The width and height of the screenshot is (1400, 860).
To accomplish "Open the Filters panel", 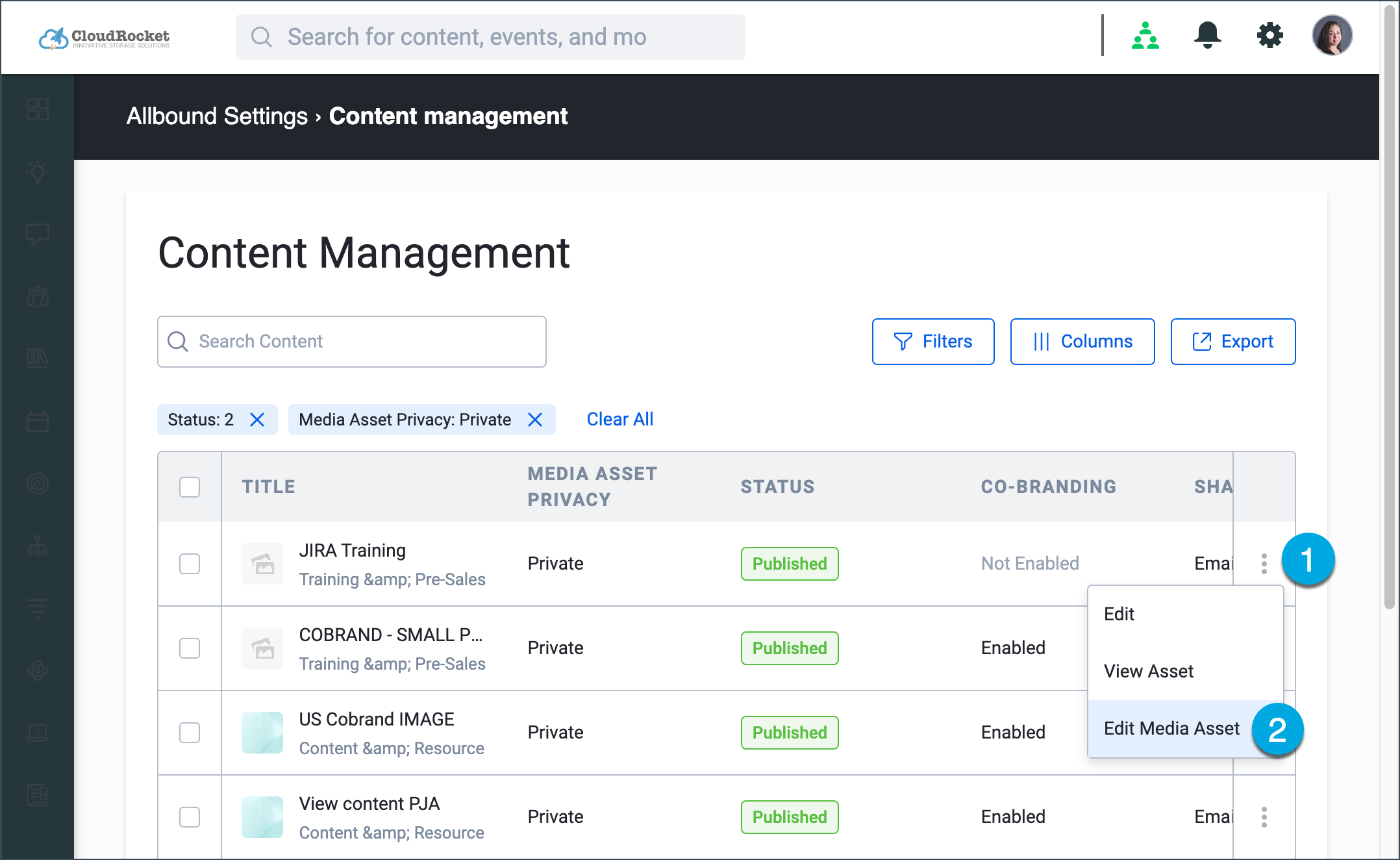I will coord(933,342).
